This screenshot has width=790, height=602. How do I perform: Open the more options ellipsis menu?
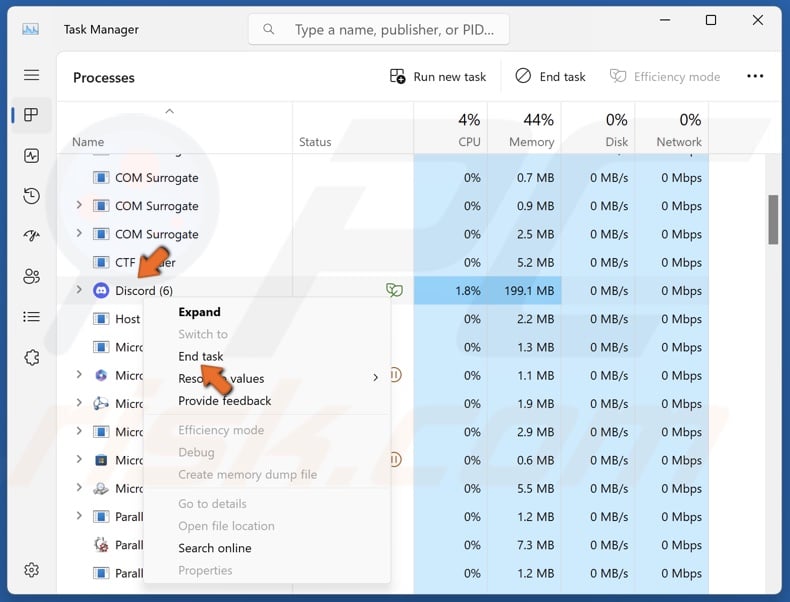(x=755, y=76)
